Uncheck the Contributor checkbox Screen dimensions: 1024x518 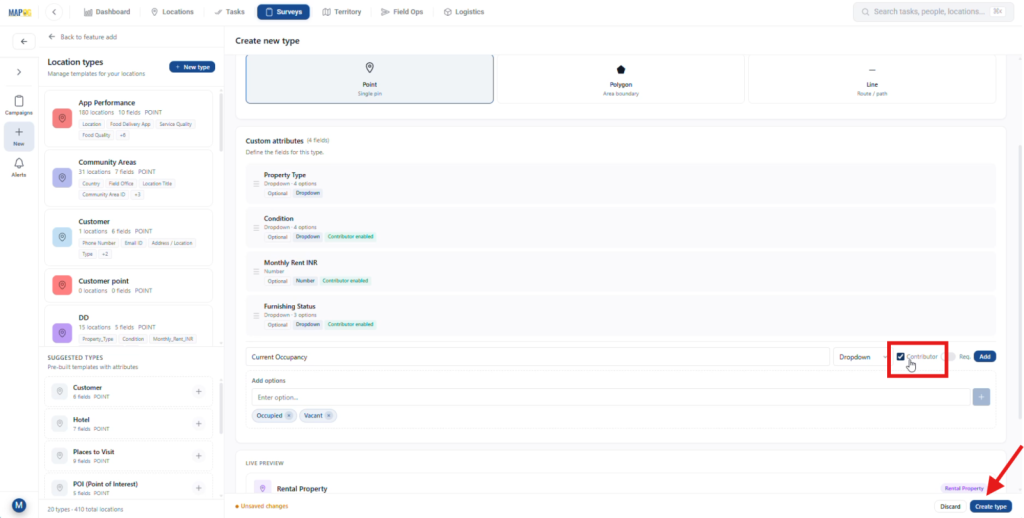point(901,357)
